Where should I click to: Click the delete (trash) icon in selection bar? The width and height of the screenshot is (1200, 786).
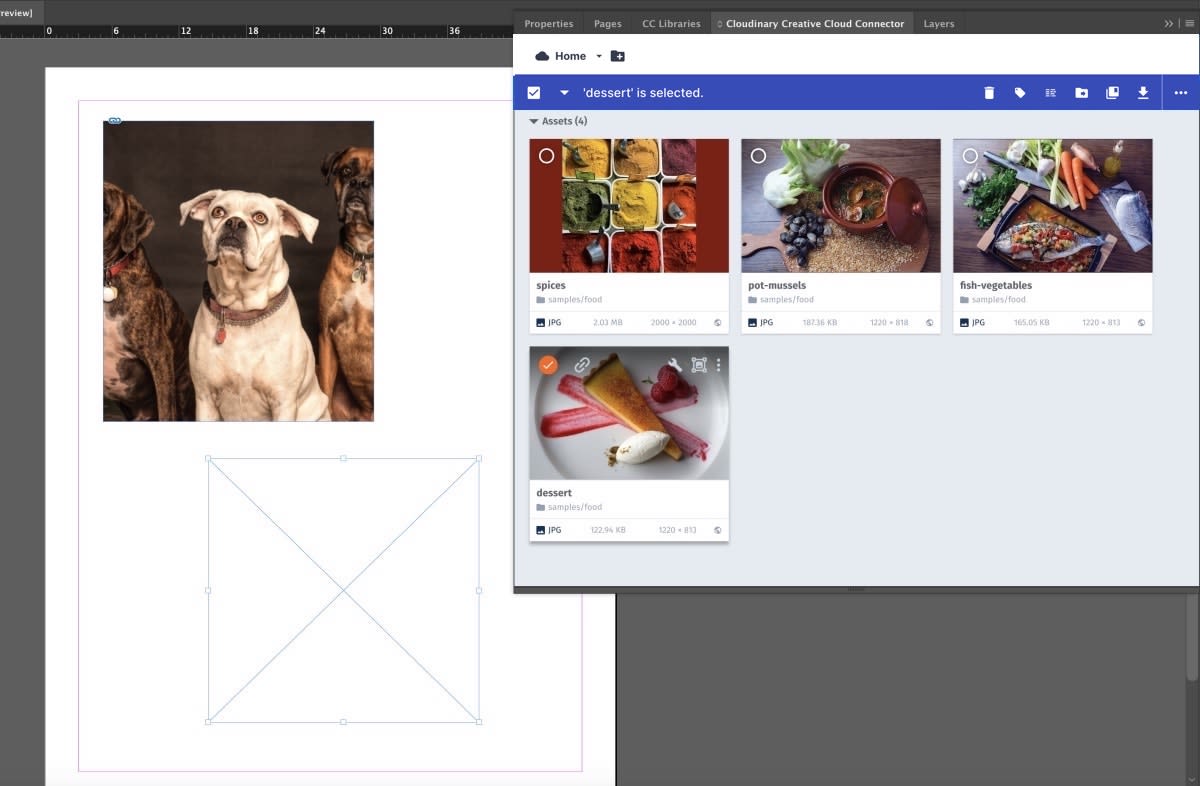point(989,93)
